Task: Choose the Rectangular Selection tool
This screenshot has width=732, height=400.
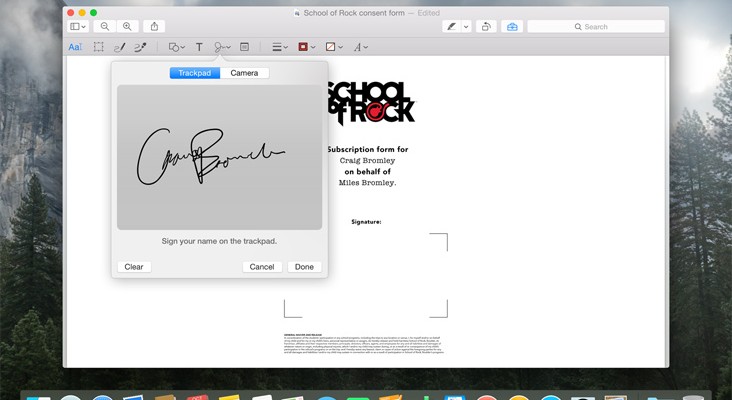Action: coord(99,47)
